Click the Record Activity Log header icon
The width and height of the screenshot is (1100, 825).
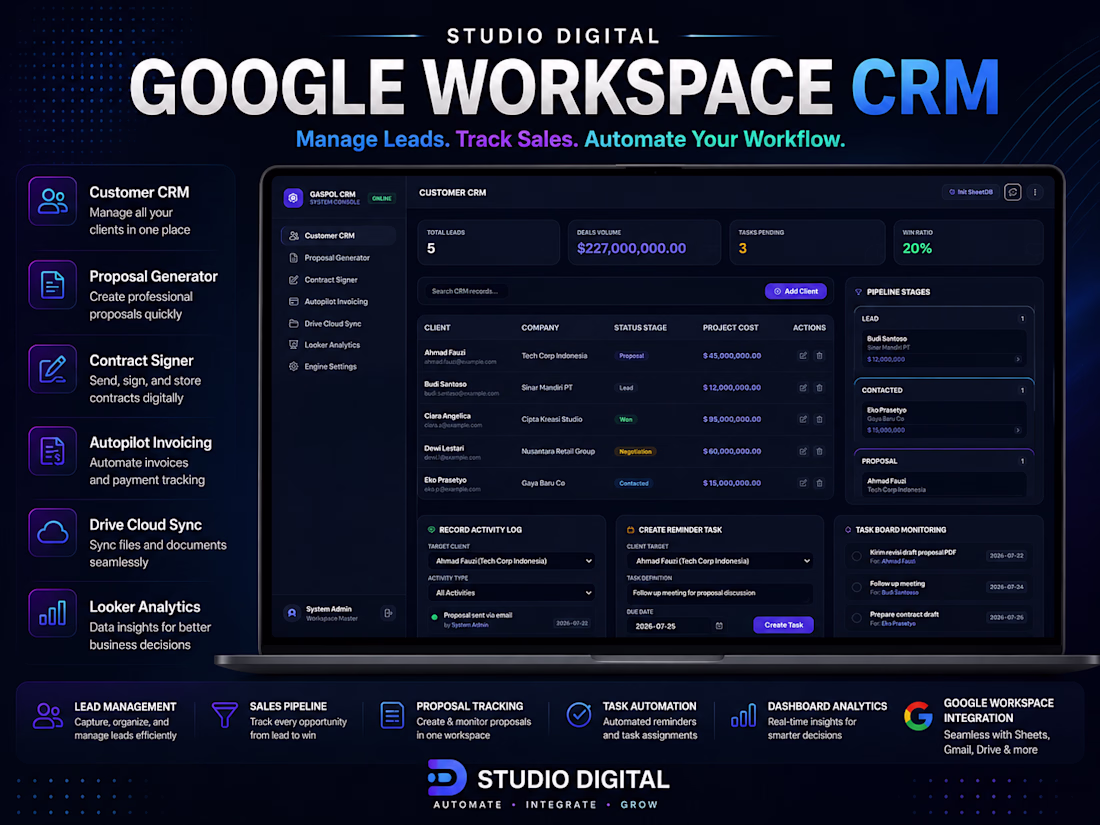click(431, 530)
